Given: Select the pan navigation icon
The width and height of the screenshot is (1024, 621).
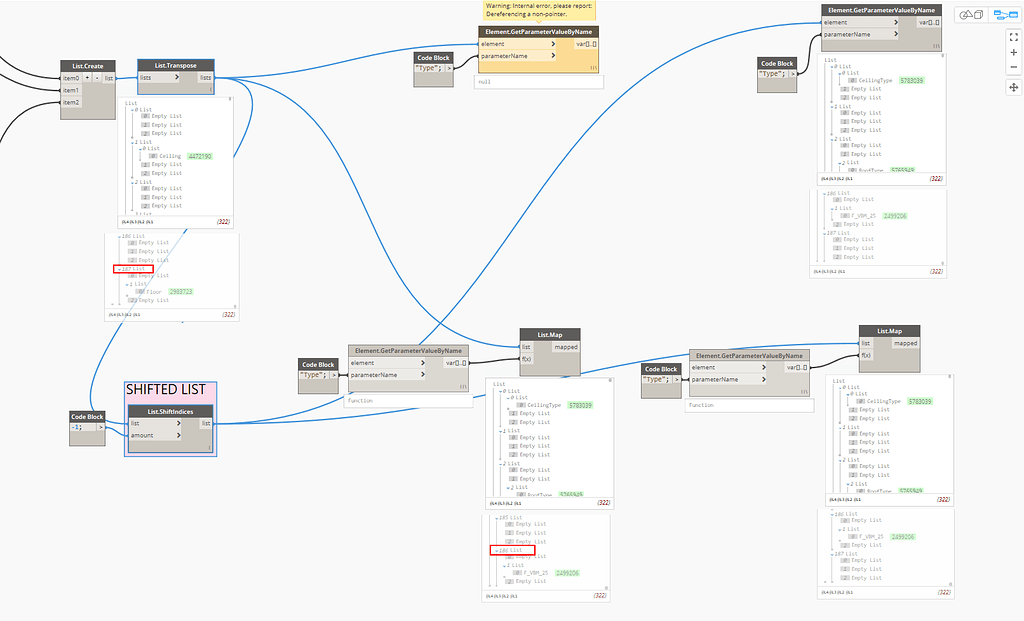Looking at the screenshot, I should tap(1013, 89).
